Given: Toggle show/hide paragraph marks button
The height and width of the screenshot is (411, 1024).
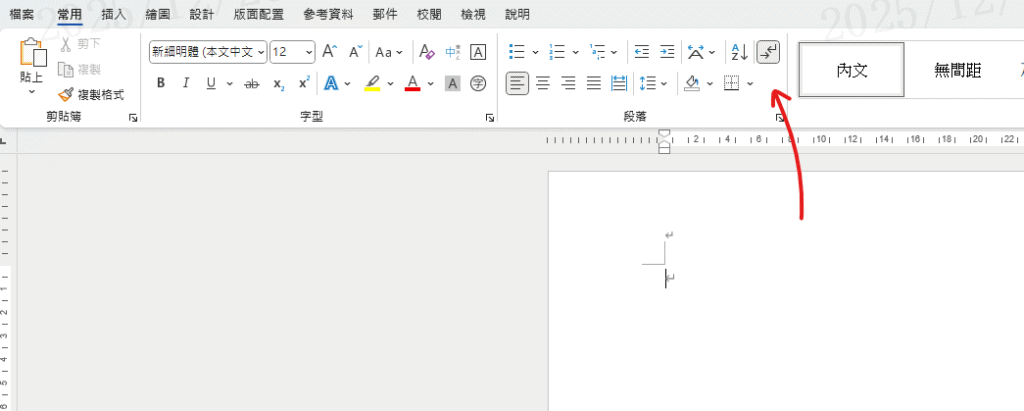Looking at the screenshot, I should [768, 51].
